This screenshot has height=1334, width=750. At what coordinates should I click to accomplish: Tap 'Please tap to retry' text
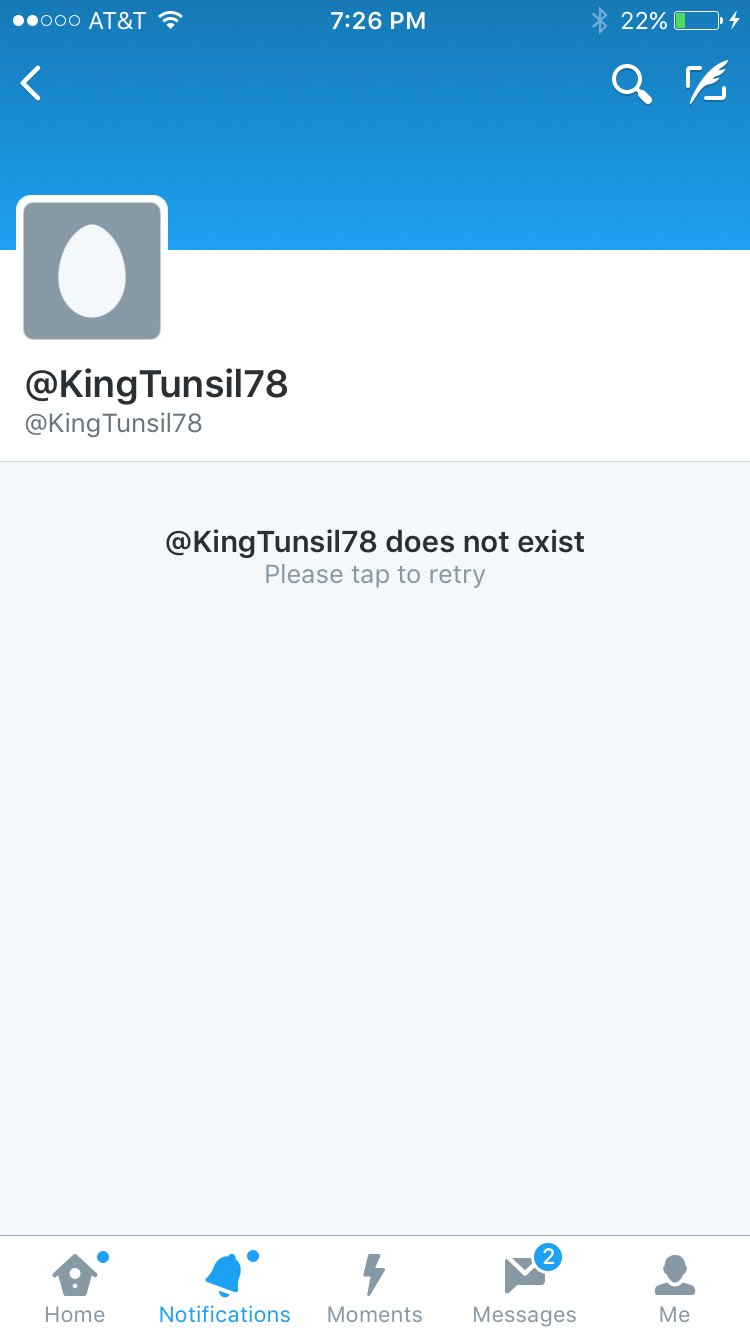(x=375, y=575)
